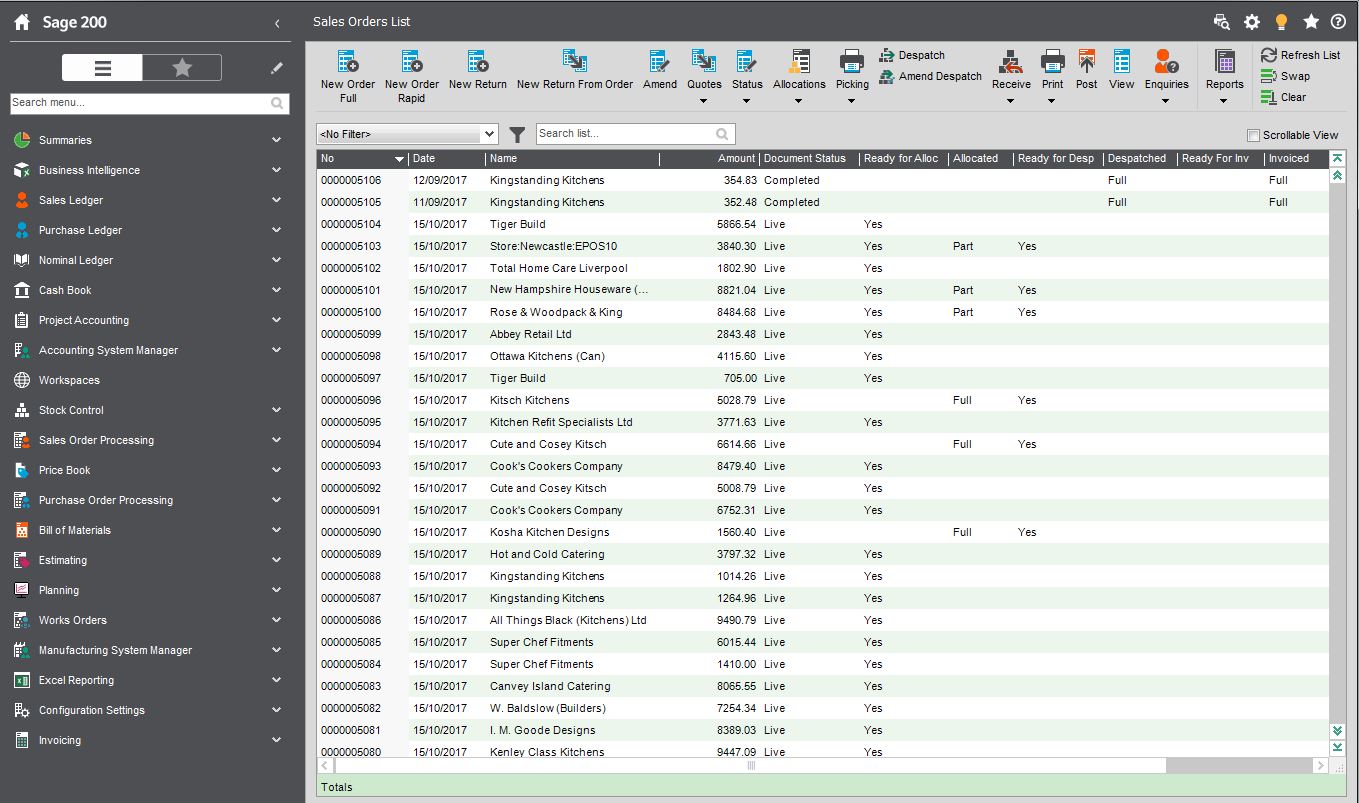Expand the Summaries menu chevron
The width and height of the screenshot is (1359, 803).
(277, 140)
